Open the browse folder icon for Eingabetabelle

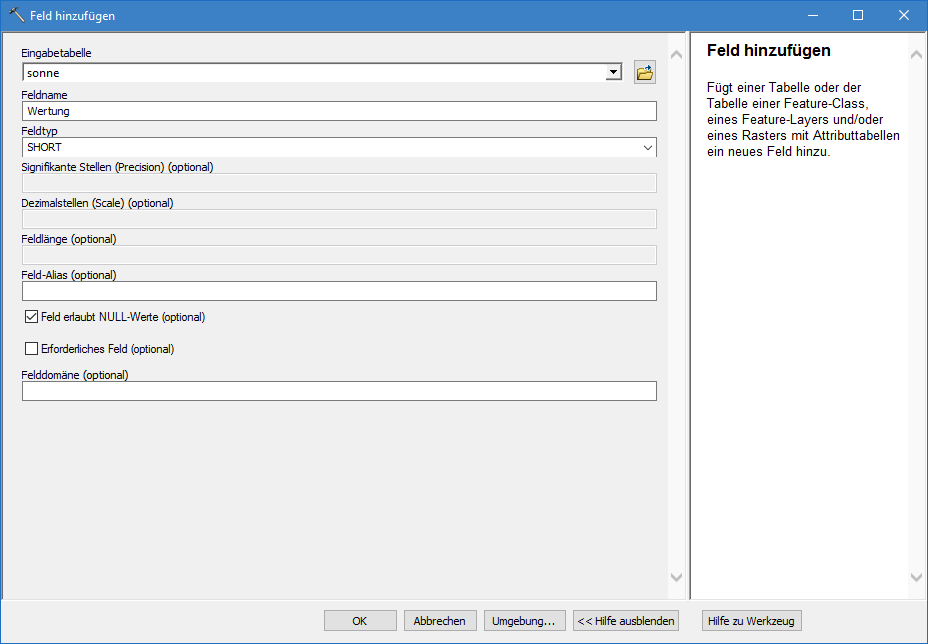[645, 73]
